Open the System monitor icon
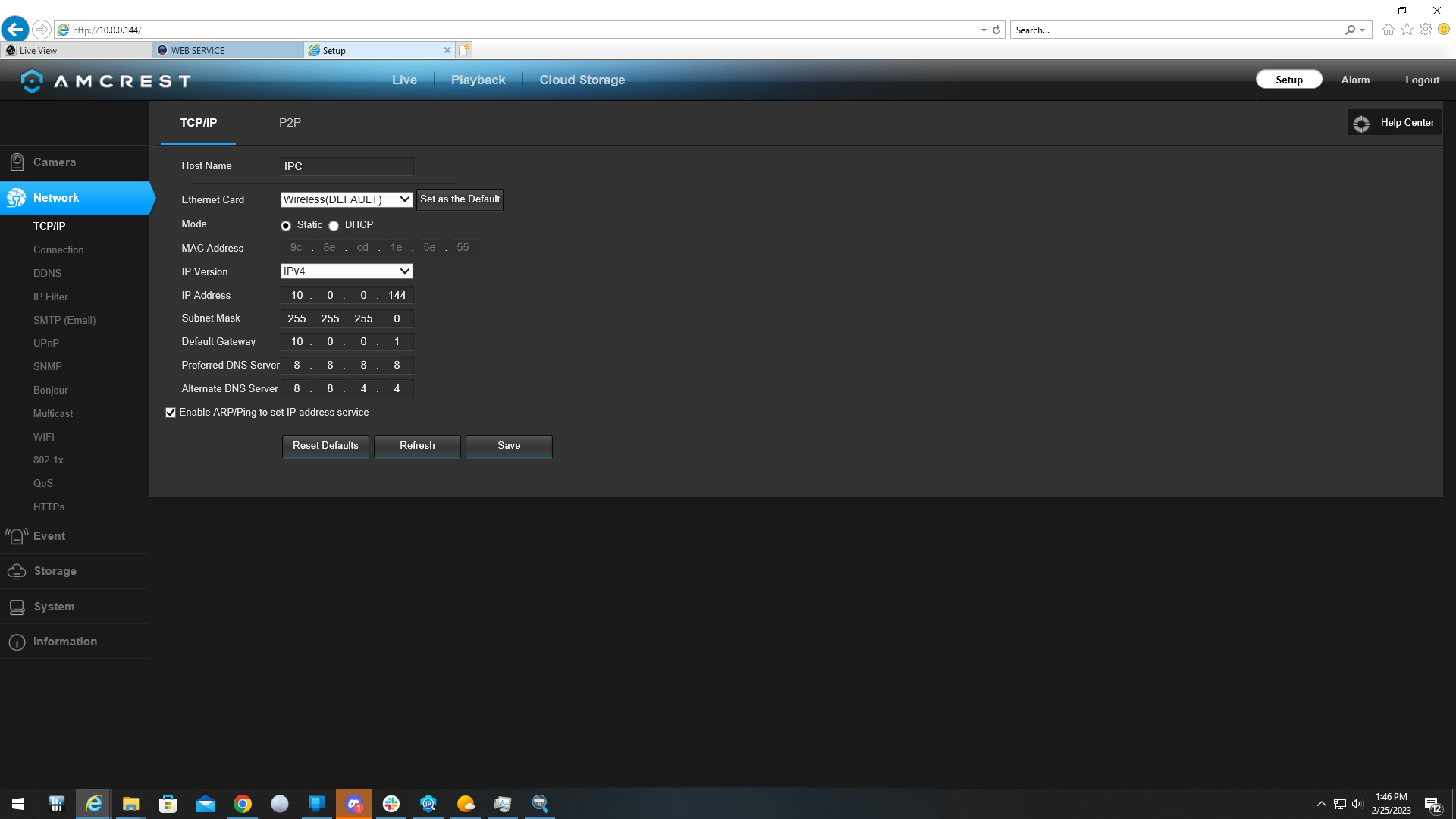1456x819 pixels. pos(17,607)
